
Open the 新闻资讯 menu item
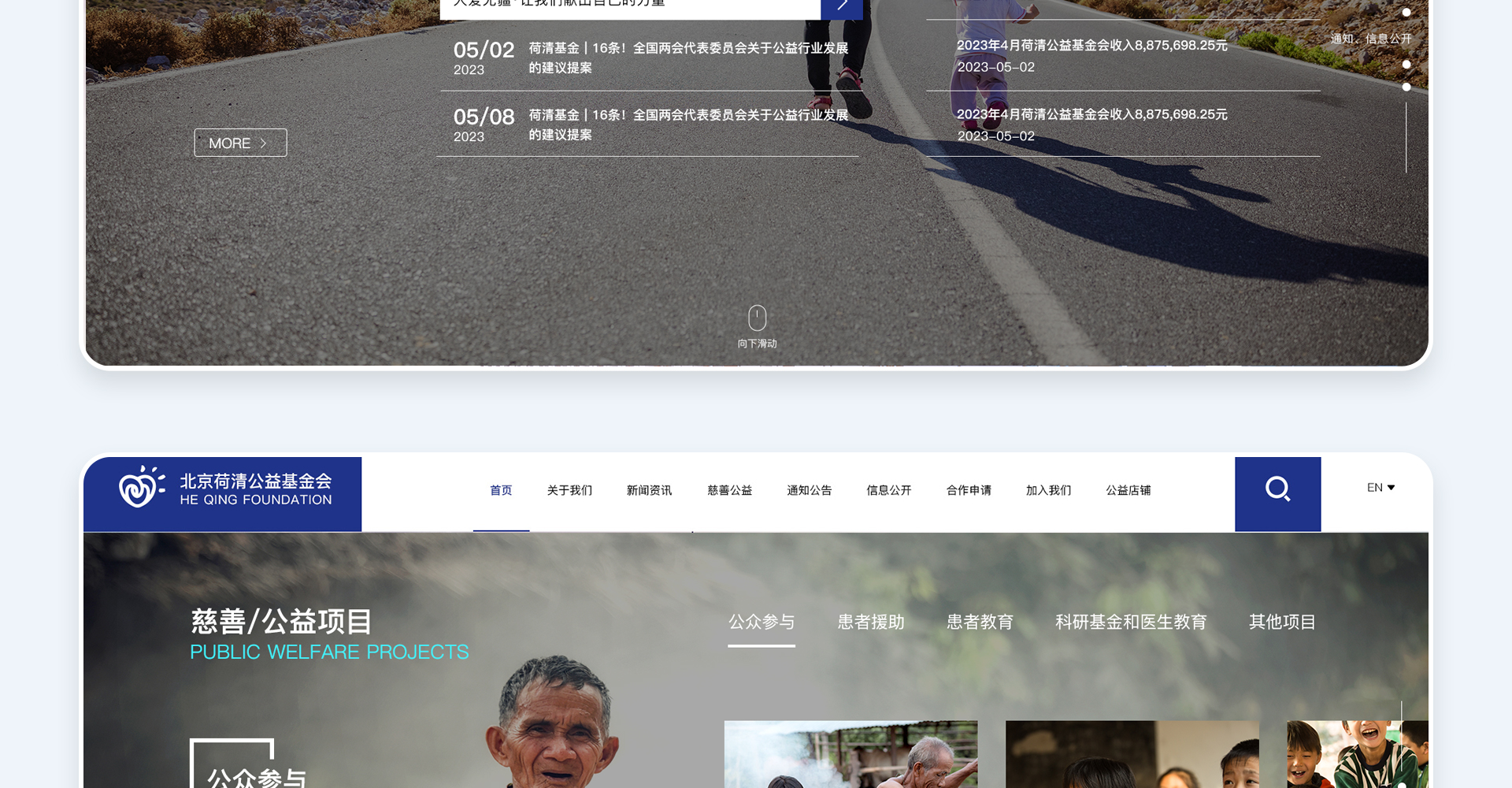coord(649,490)
